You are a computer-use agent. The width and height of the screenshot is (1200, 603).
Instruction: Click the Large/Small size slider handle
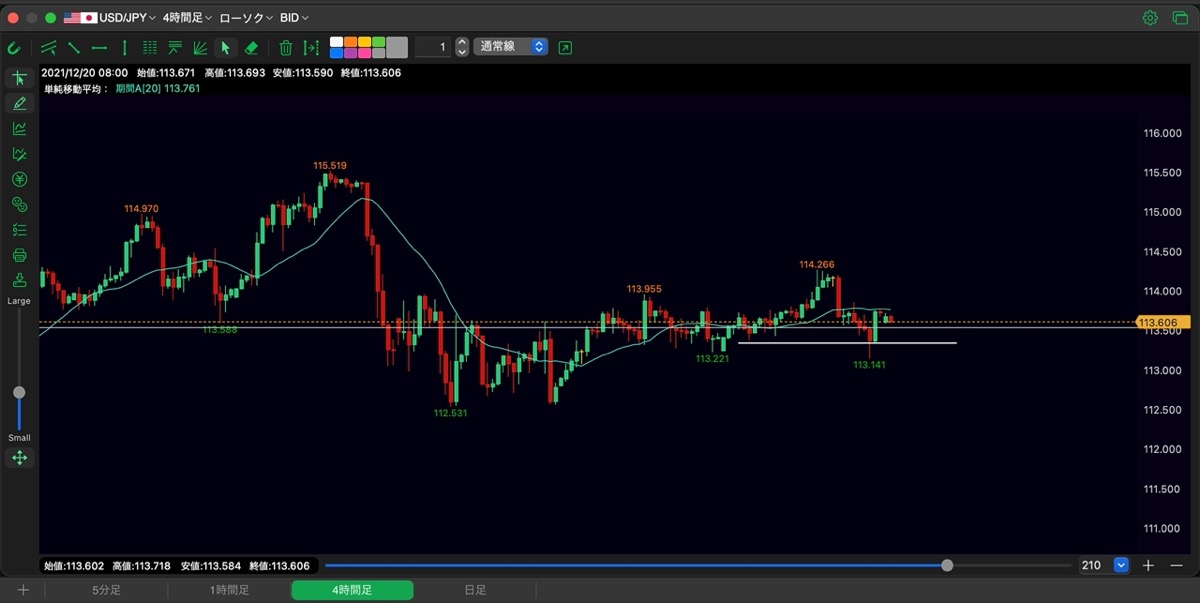point(19,393)
